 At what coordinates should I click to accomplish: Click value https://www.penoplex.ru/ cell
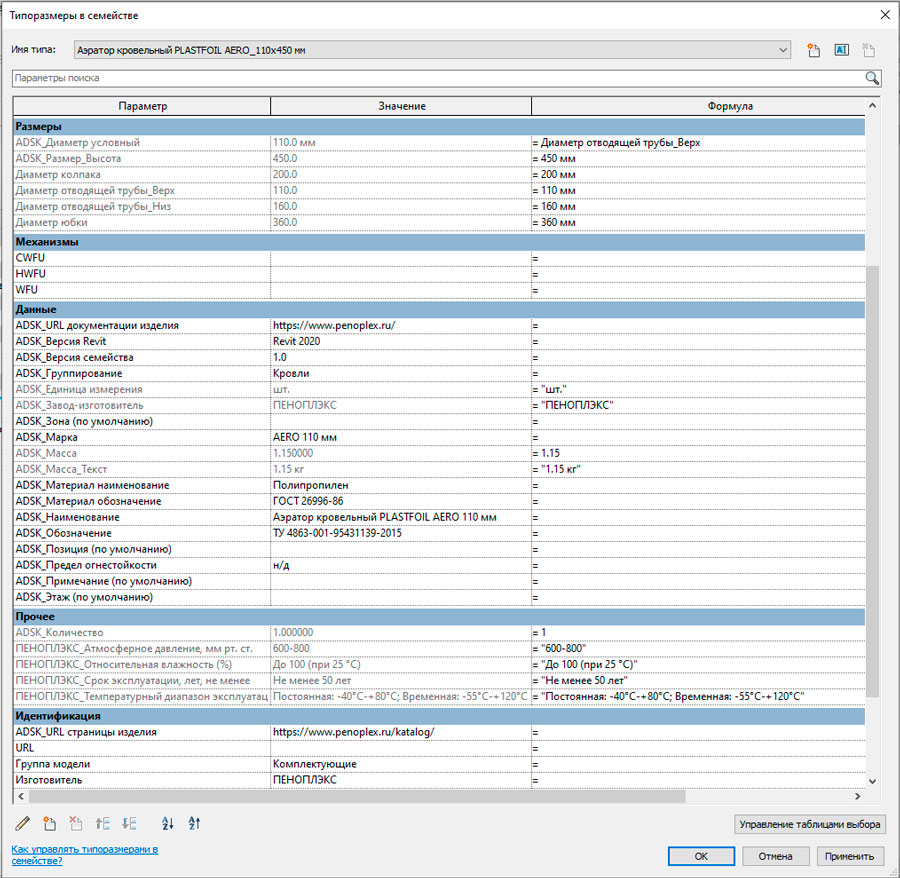tap(401, 325)
